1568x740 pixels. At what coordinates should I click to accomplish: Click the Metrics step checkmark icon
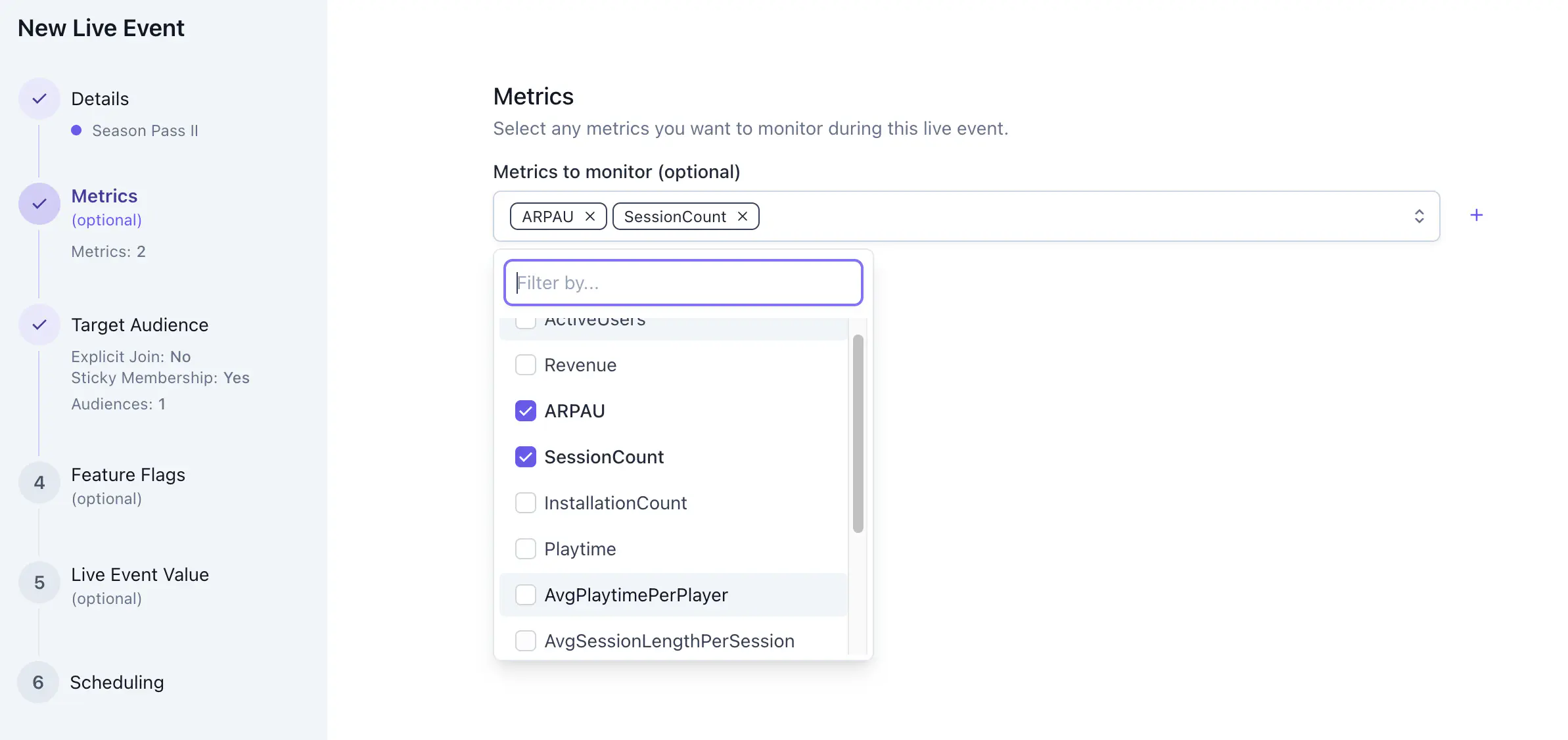[39, 204]
